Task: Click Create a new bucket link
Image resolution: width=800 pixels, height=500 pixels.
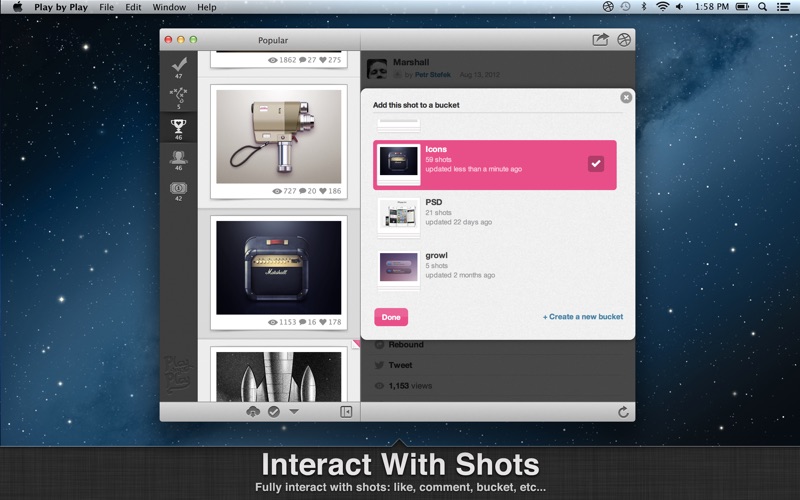Action: point(582,317)
